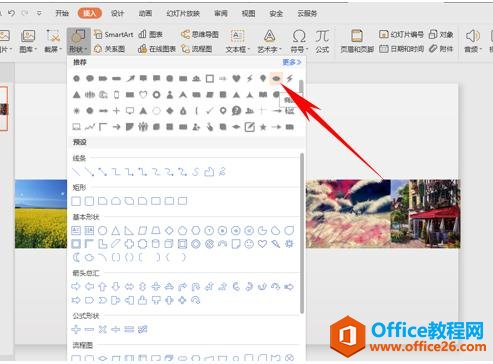The image size is (493, 364).
Task: Select the lip shape highlighted in recommended row
Action: click(276, 78)
